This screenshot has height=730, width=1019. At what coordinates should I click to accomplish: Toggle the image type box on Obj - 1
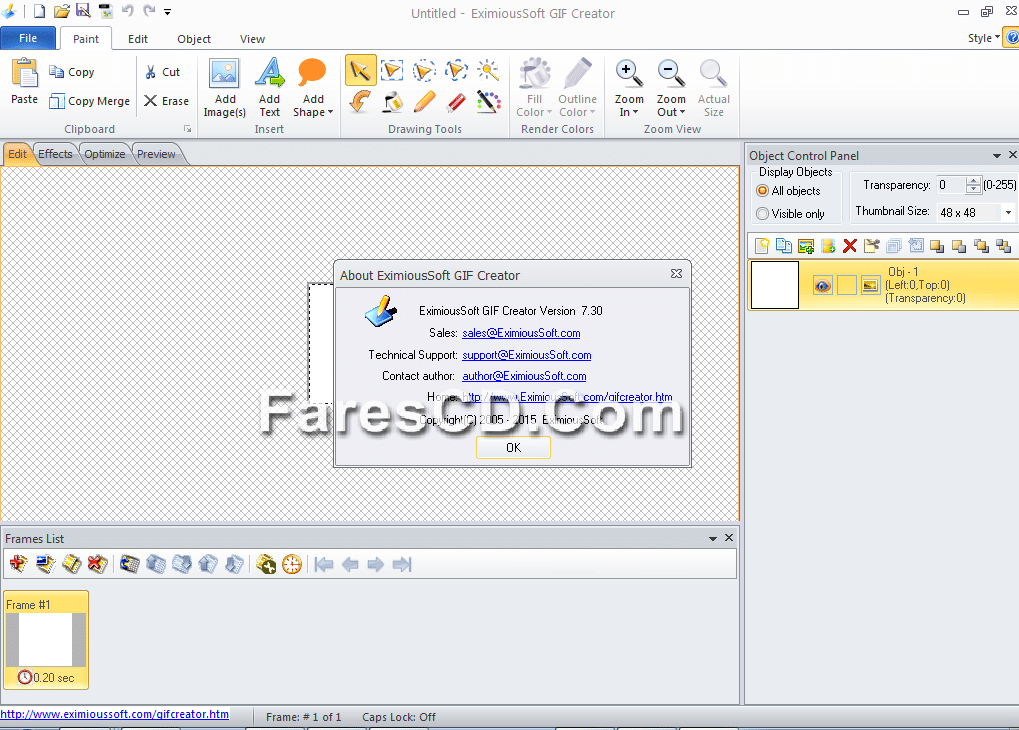click(x=870, y=285)
